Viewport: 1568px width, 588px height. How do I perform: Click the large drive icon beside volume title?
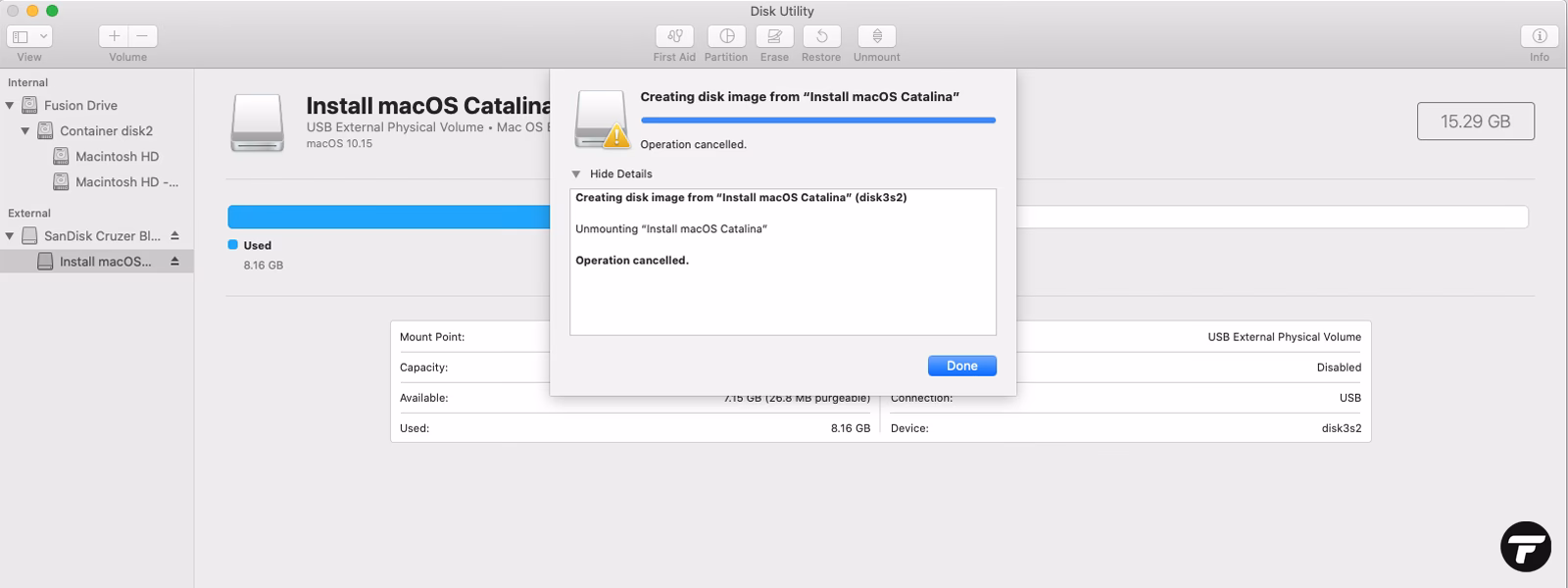coord(258,122)
